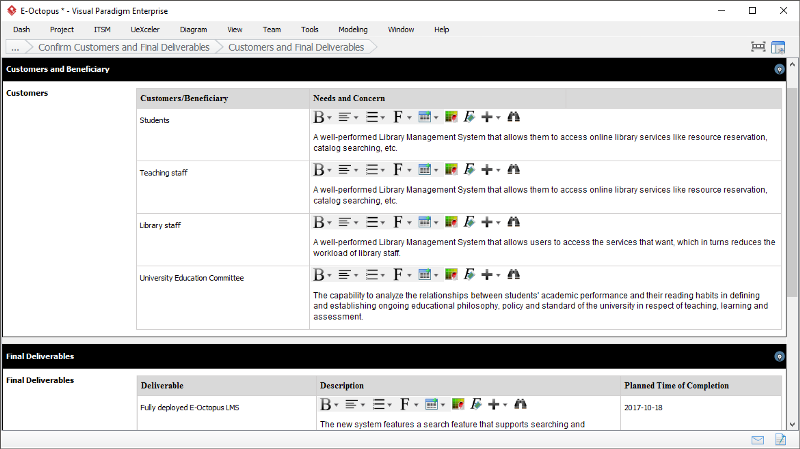
Task: Open the add (plus) dropdown in University Education Committee row
Action: (x=490, y=274)
